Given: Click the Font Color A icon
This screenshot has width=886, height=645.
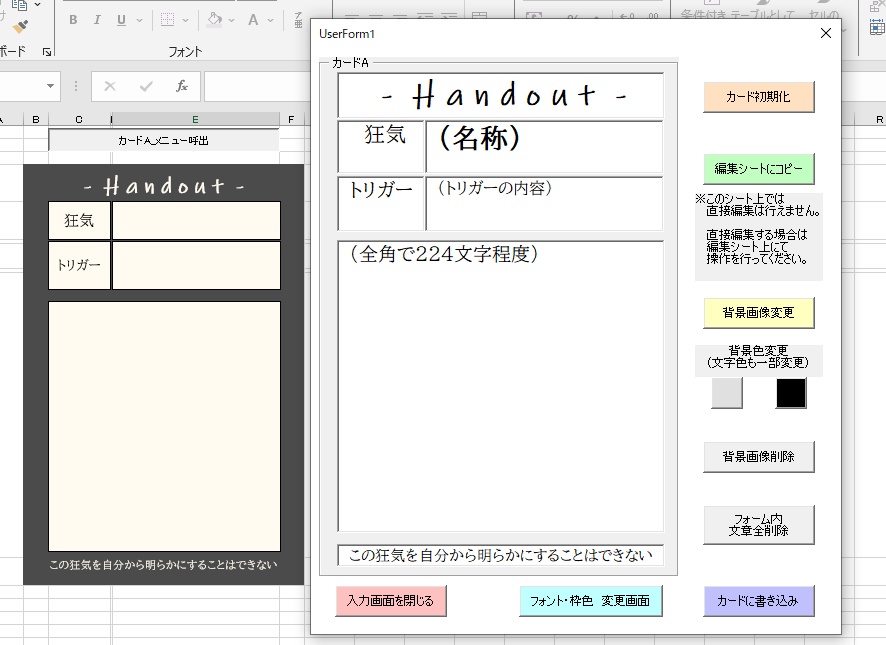Looking at the screenshot, I should tap(253, 20).
